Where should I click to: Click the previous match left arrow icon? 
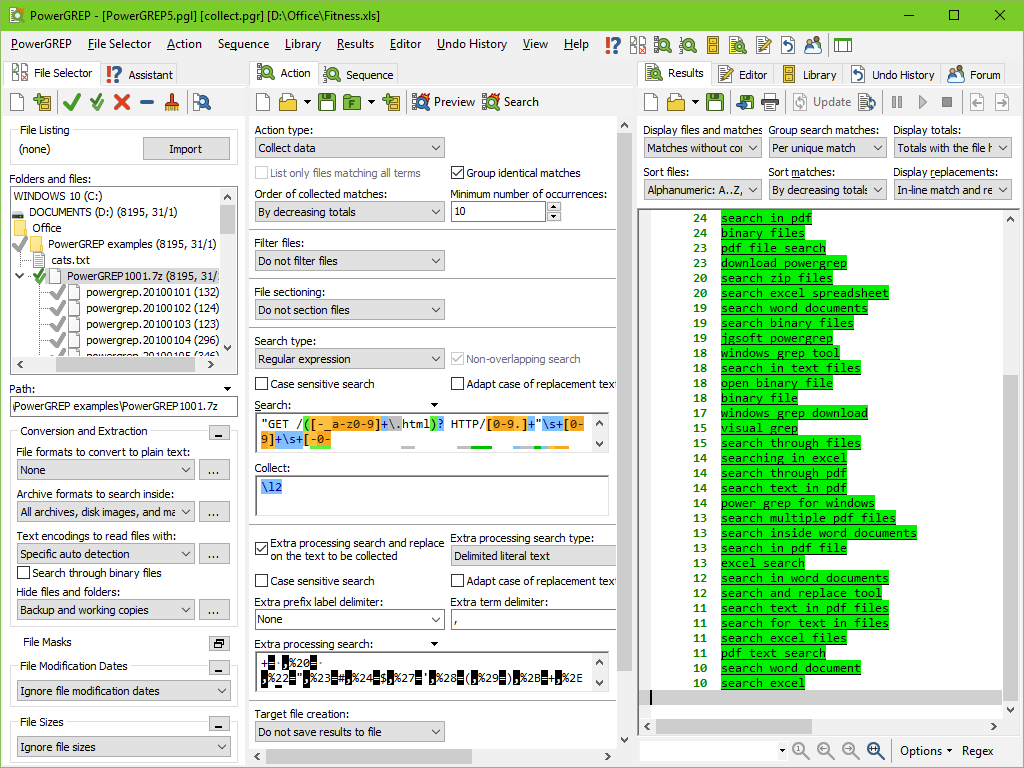click(977, 102)
